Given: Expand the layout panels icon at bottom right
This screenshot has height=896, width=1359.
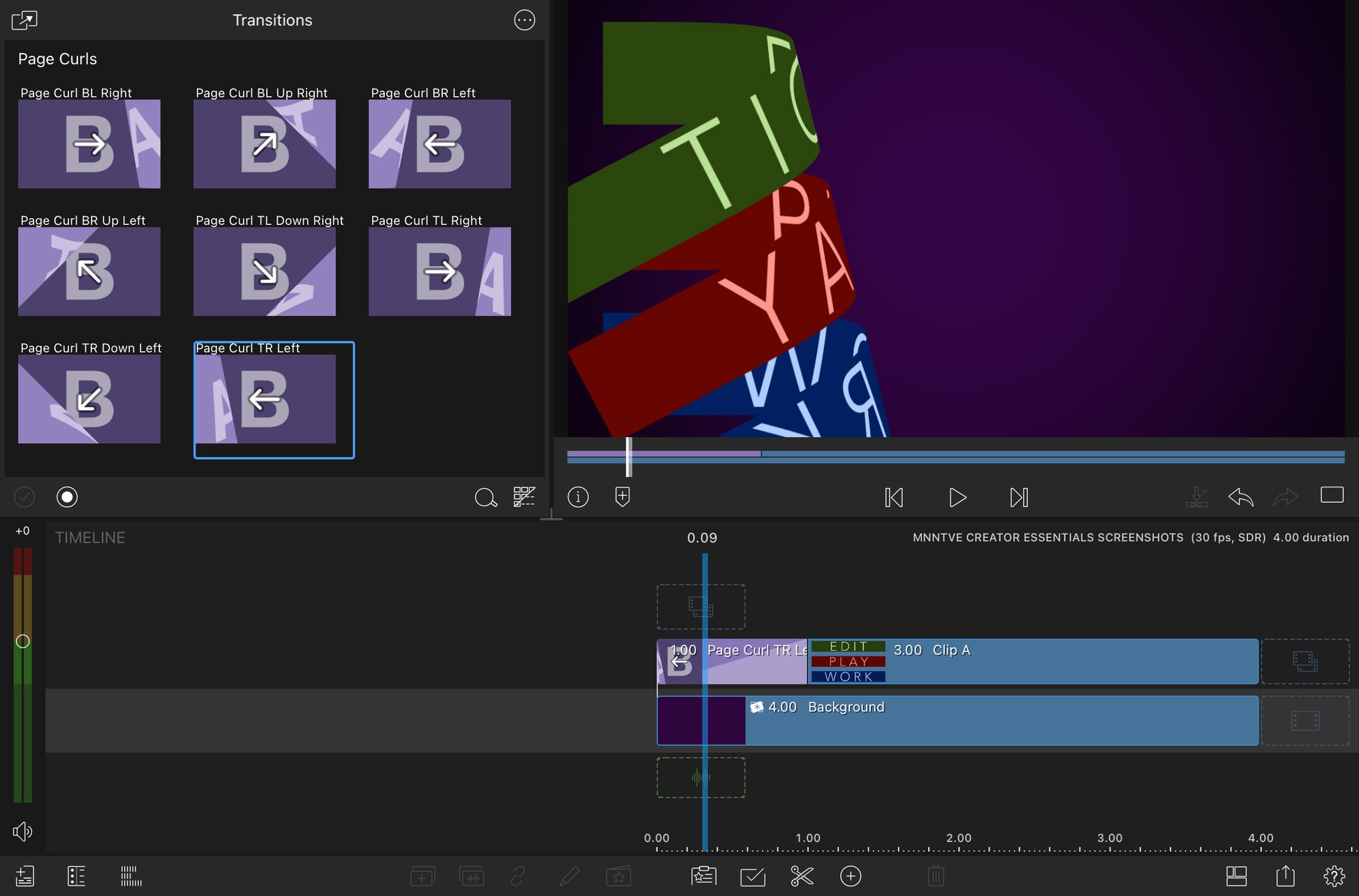Looking at the screenshot, I should pyautogui.click(x=1236, y=876).
